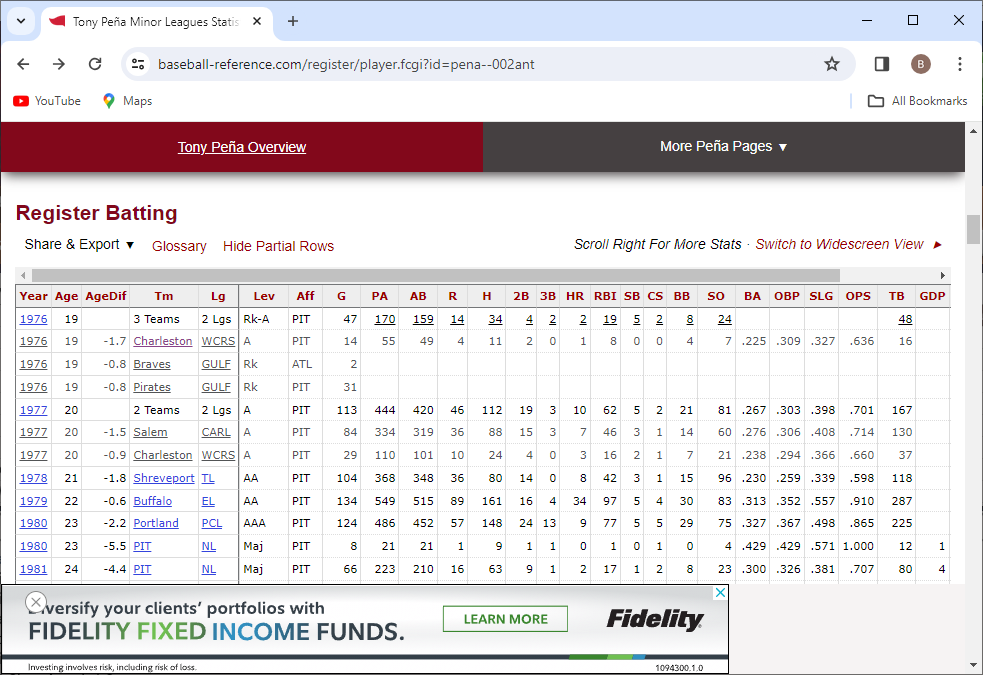Open the Salem team link
The image size is (983, 675).
pyautogui.click(x=150, y=432)
